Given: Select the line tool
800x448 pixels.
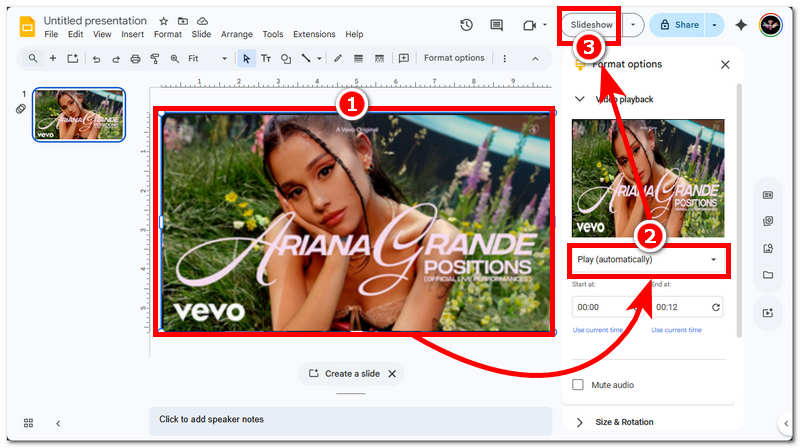Looking at the screenshot, I should [x=306, y=58].
